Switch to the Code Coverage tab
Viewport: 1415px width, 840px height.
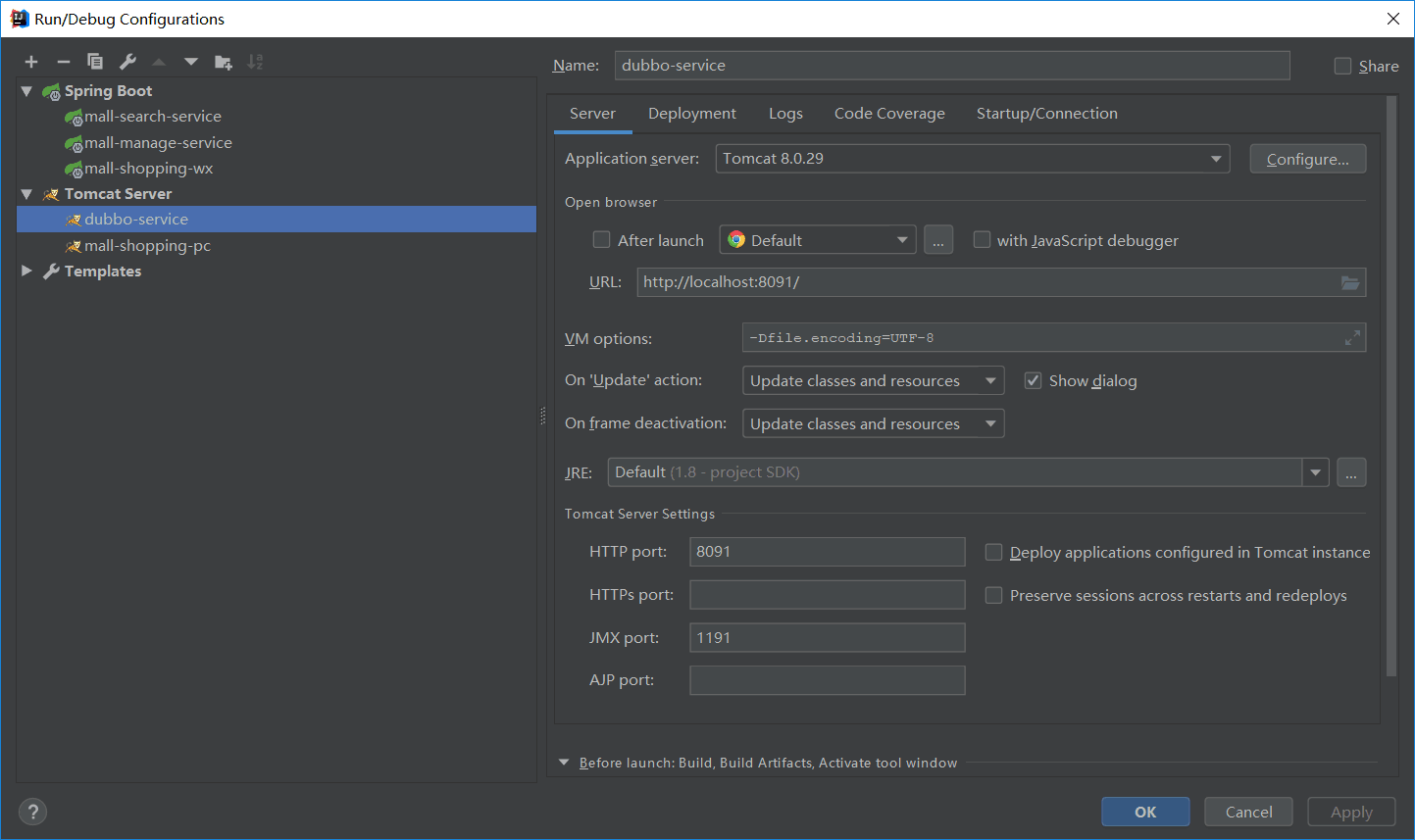(x=889, y=114)
